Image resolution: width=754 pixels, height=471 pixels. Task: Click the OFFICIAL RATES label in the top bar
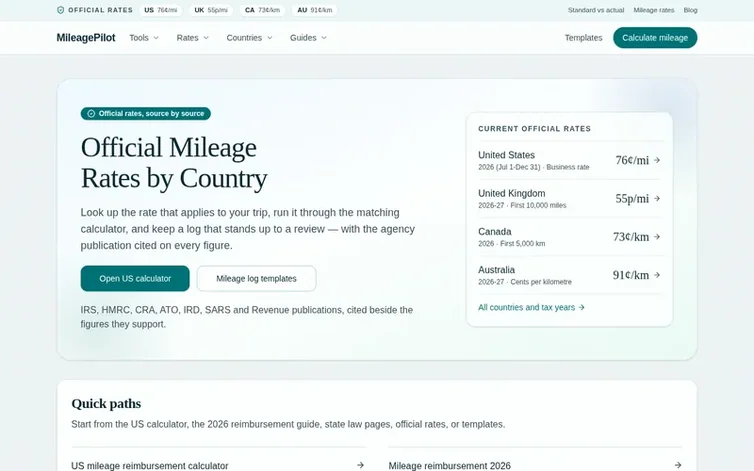100,10
